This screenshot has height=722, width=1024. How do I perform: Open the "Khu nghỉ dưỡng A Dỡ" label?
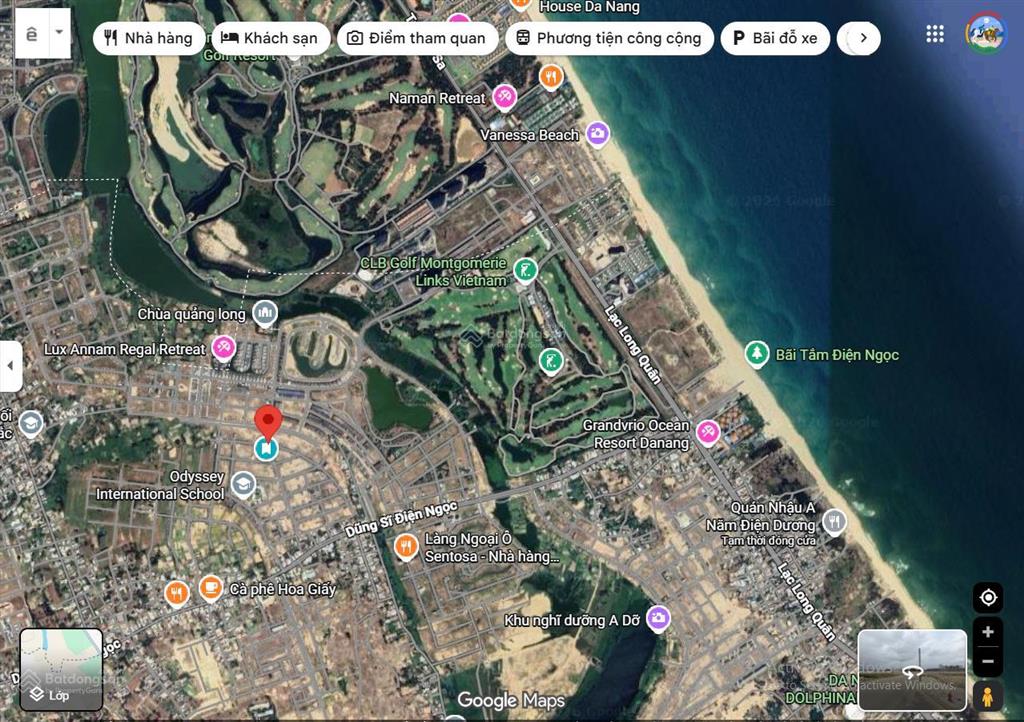(572, 620)
